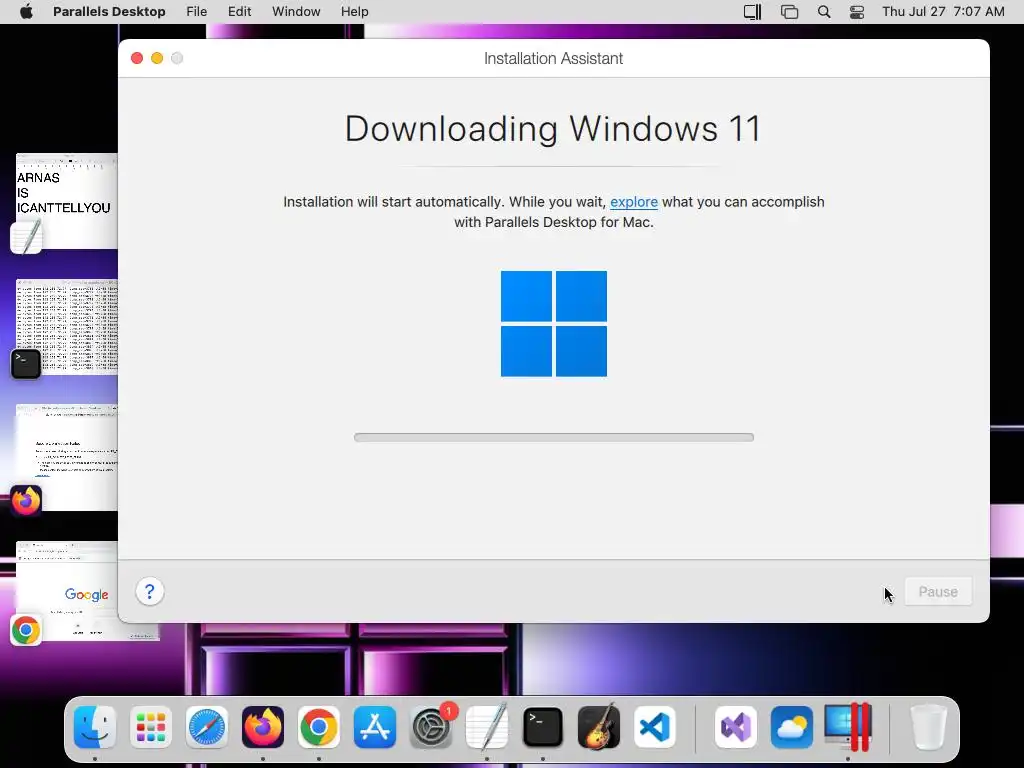The height and width of the screenshot is (768, 1024).
Task: Open the Window menu
Action: coord(296,12)
